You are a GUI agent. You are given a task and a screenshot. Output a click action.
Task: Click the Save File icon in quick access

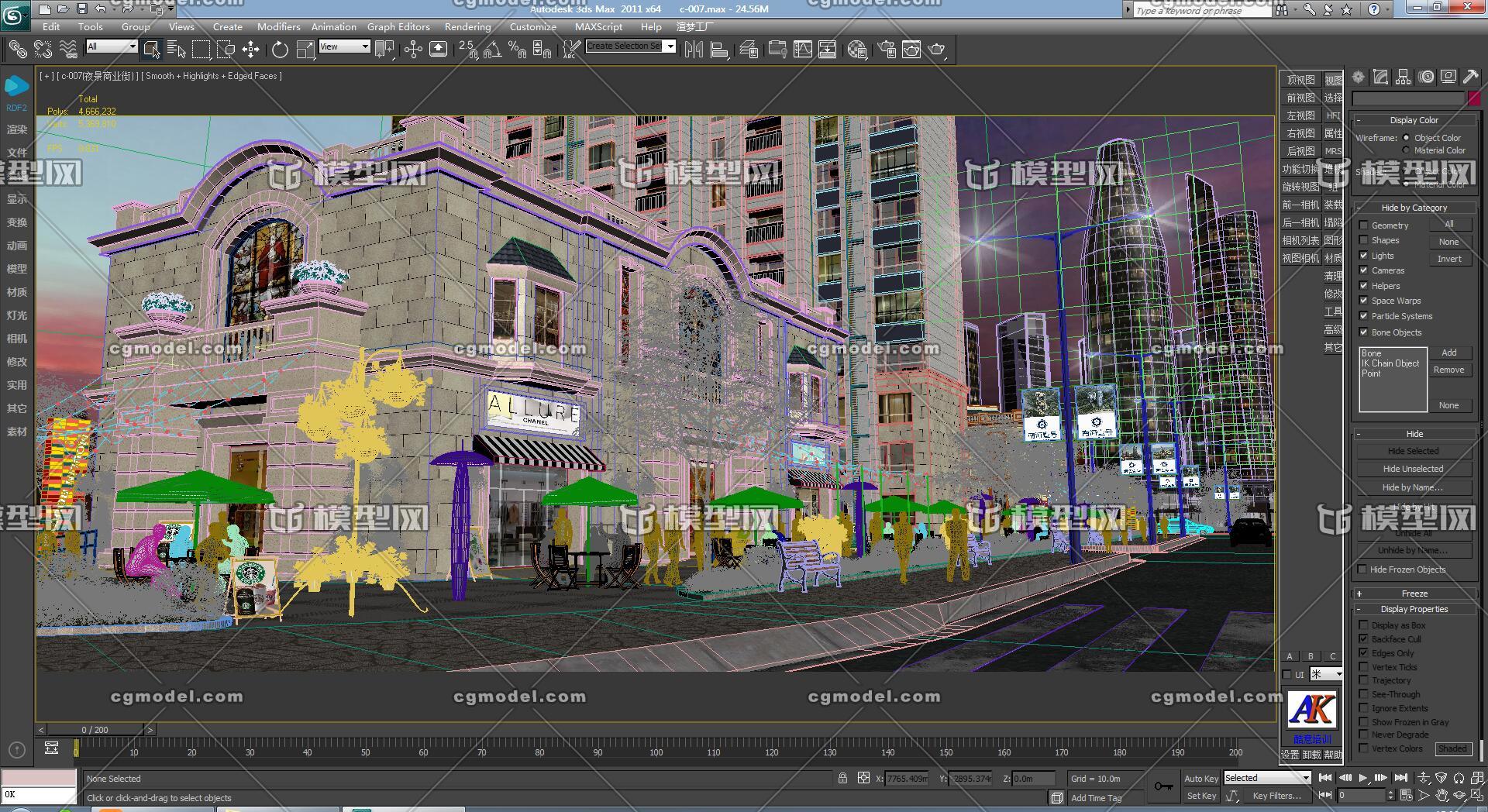tap(82, 9)
